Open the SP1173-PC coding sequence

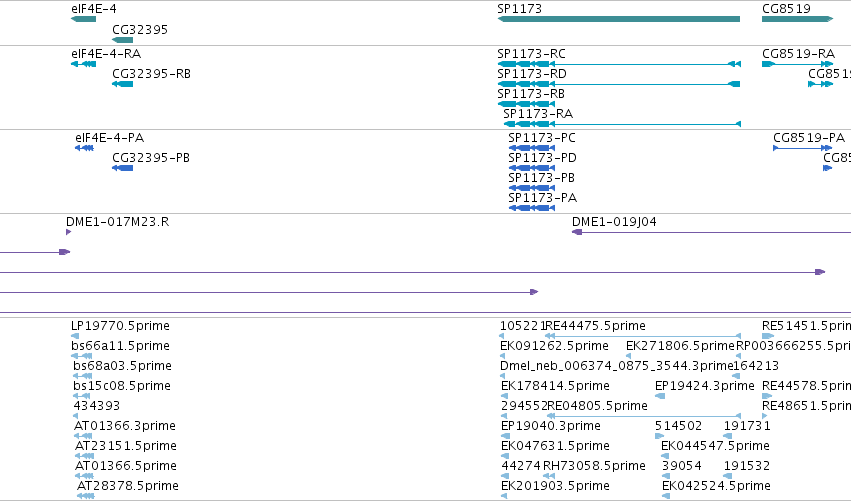531,148
